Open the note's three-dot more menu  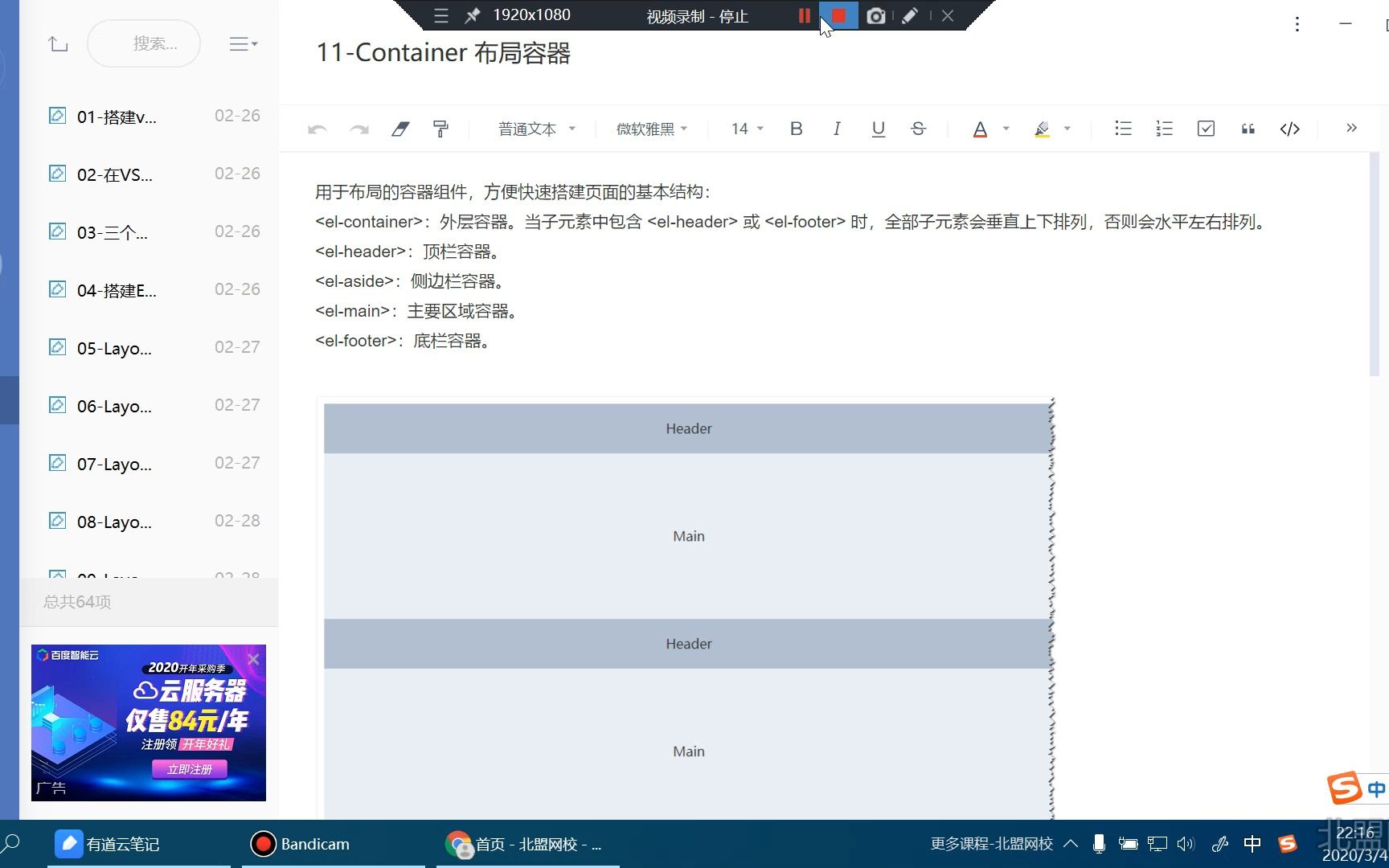click(x=1297, y=24)
